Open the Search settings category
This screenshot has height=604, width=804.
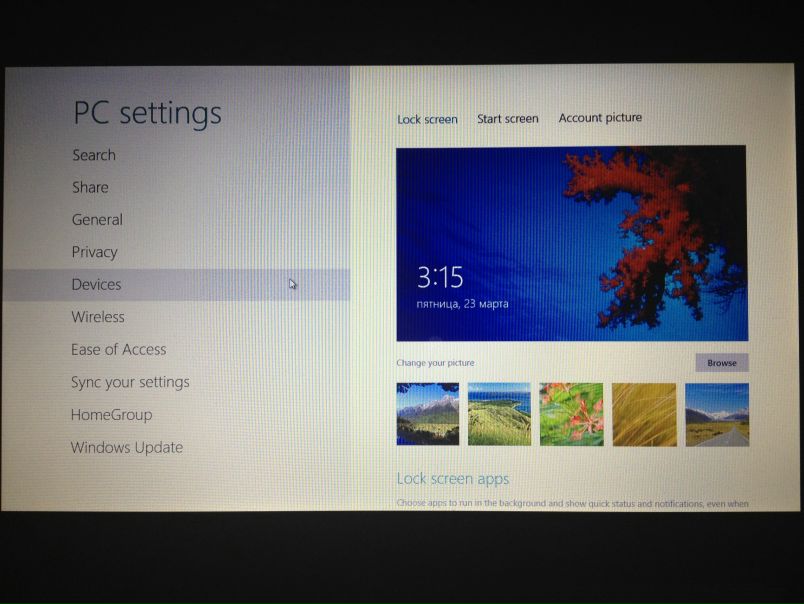point(94,155)
